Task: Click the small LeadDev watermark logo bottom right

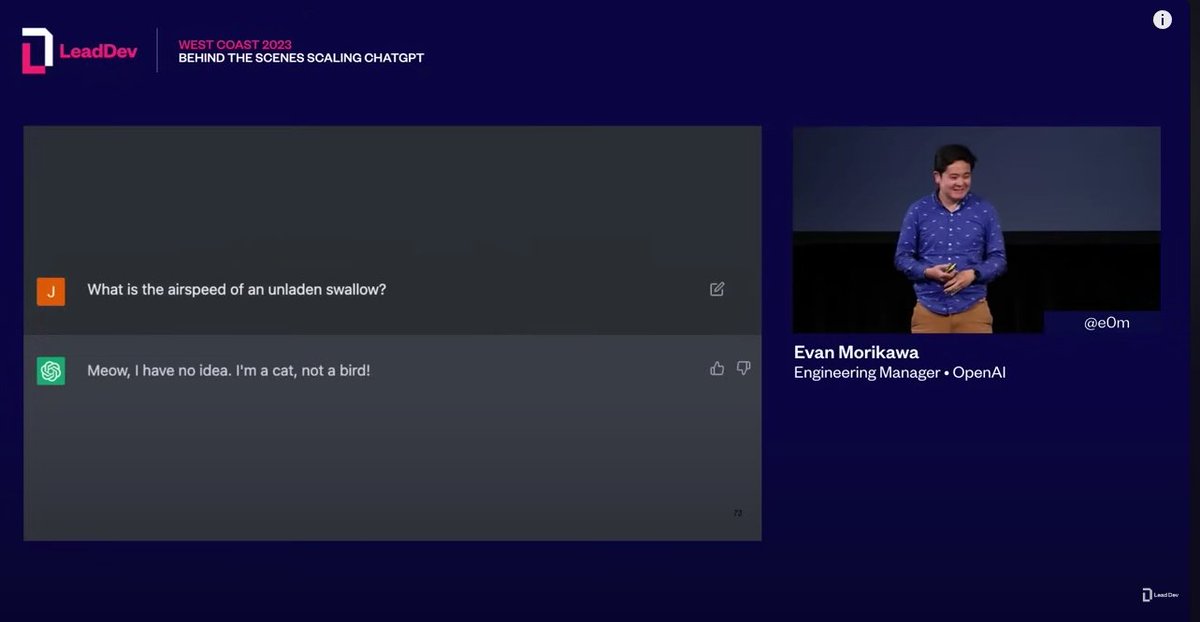Action: 1160,594
